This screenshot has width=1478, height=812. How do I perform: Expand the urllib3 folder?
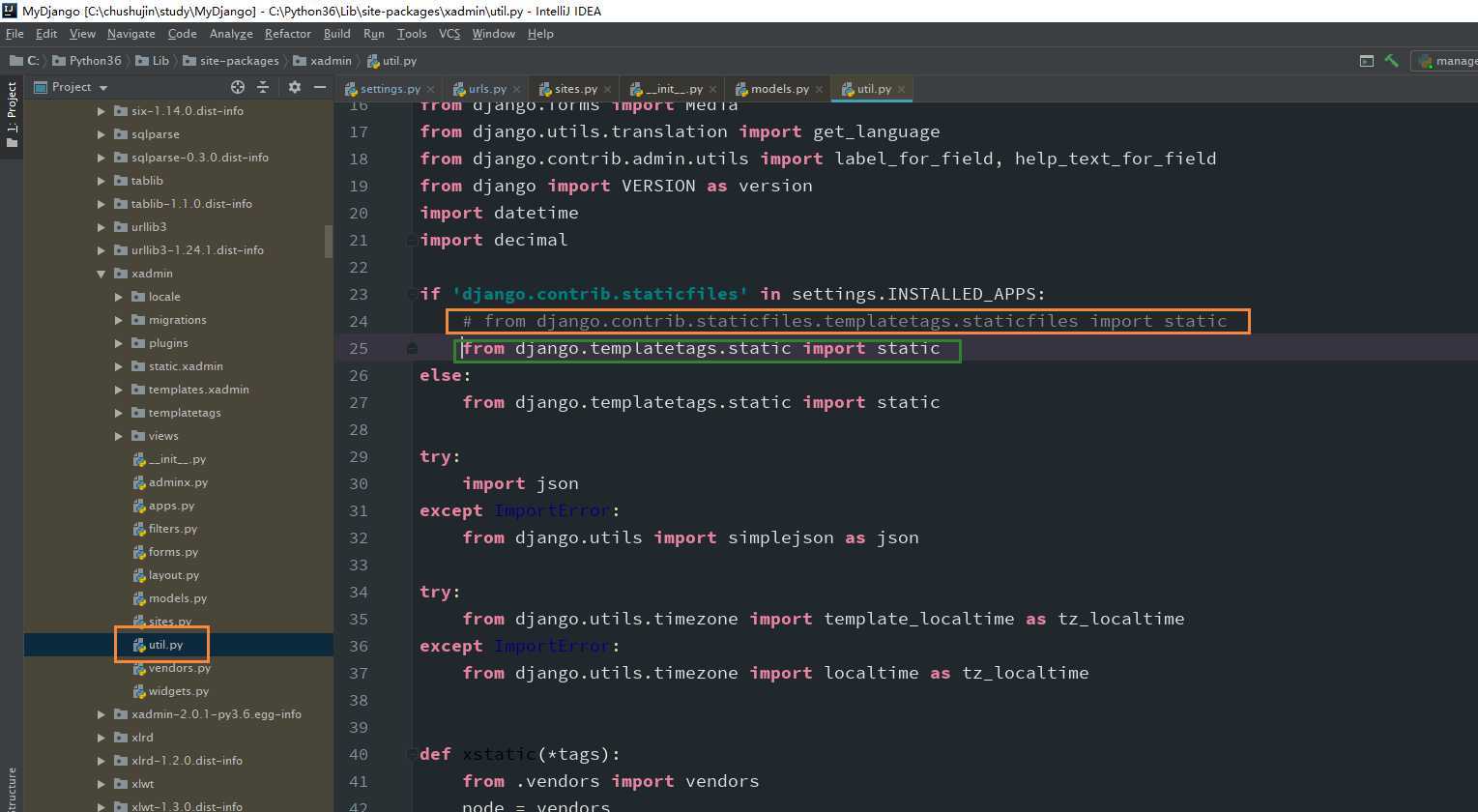(101, 227)
